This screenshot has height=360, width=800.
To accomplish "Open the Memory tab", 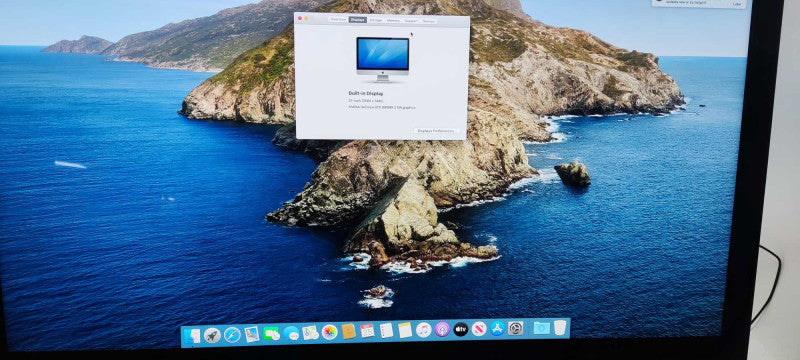I will pos(393,20).
